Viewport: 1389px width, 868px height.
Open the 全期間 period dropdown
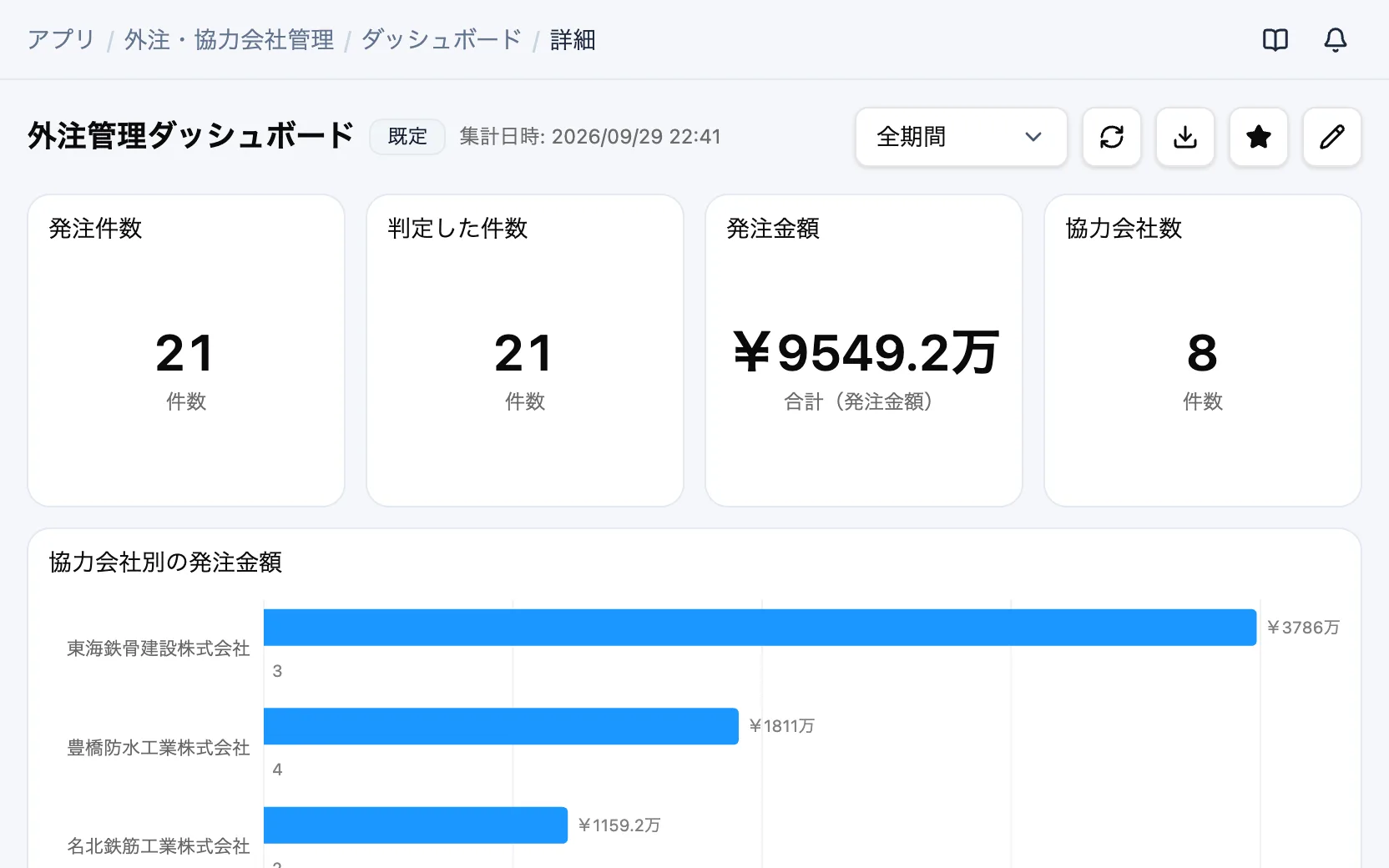coord(961,137)
